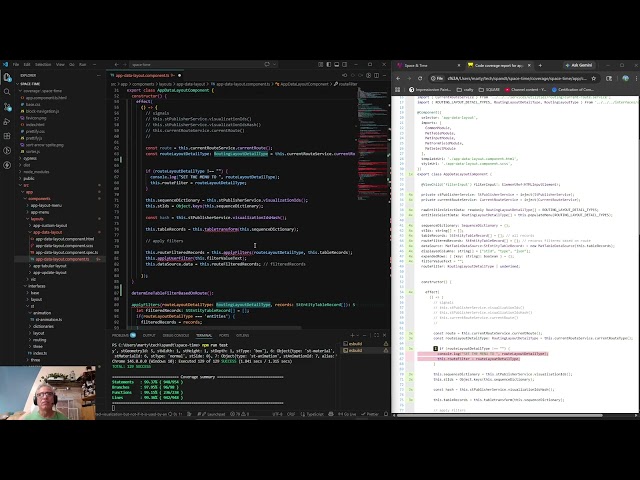Click the Chrome reload button
Viewport: 640px width, 480px height.
[x=420, y=78]
